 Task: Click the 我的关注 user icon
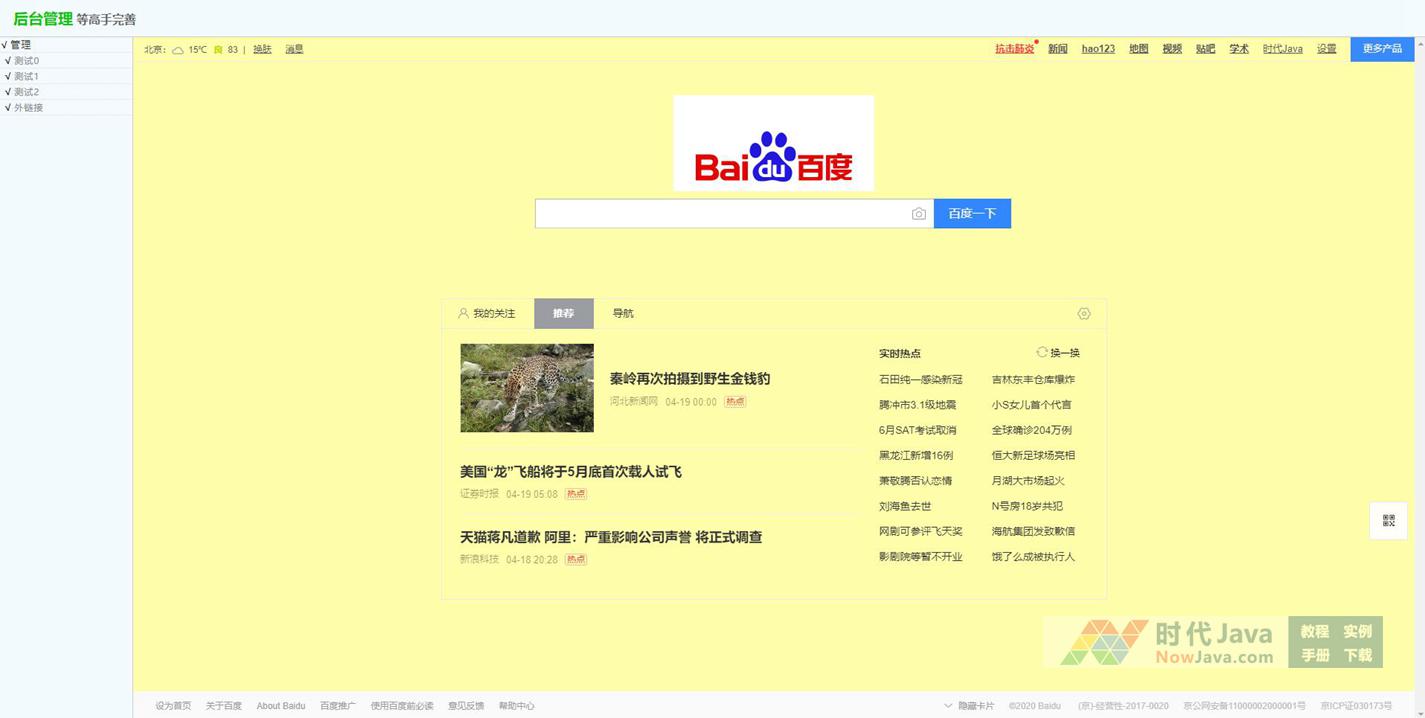(x=463, y=314)
